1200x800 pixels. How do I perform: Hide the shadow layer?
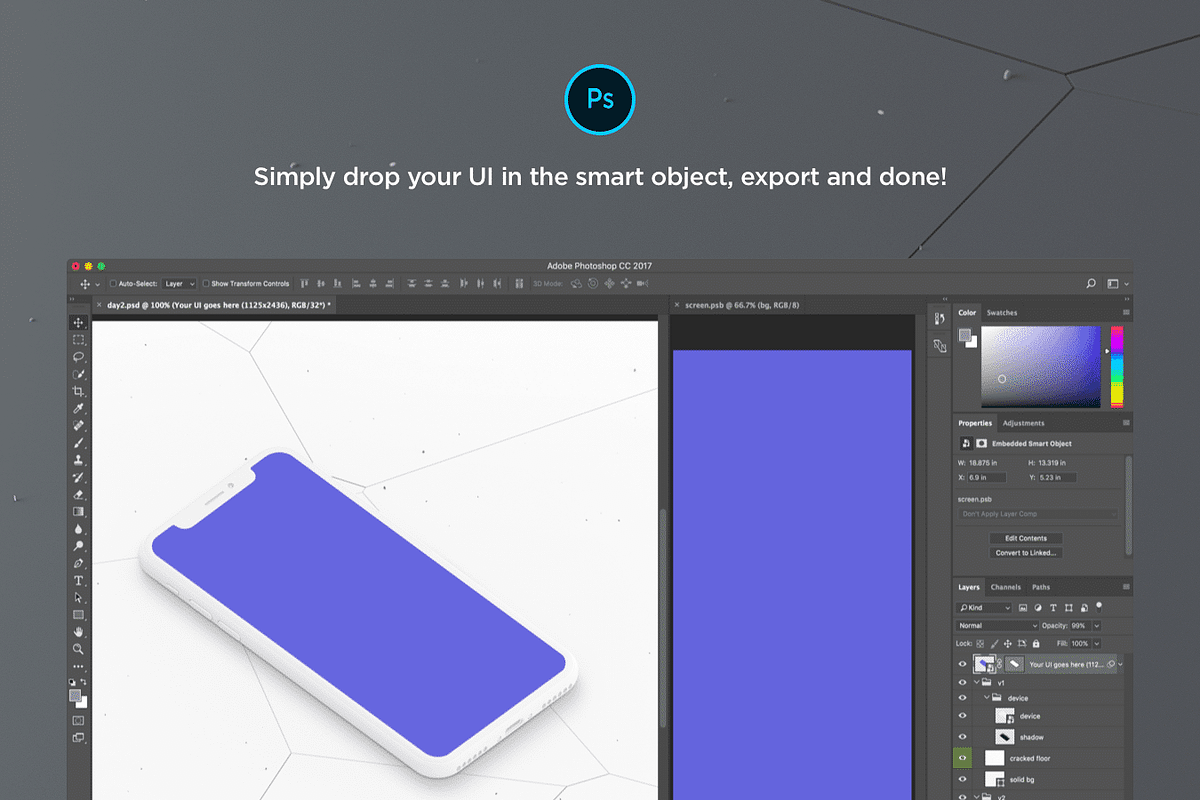point(963,737)
